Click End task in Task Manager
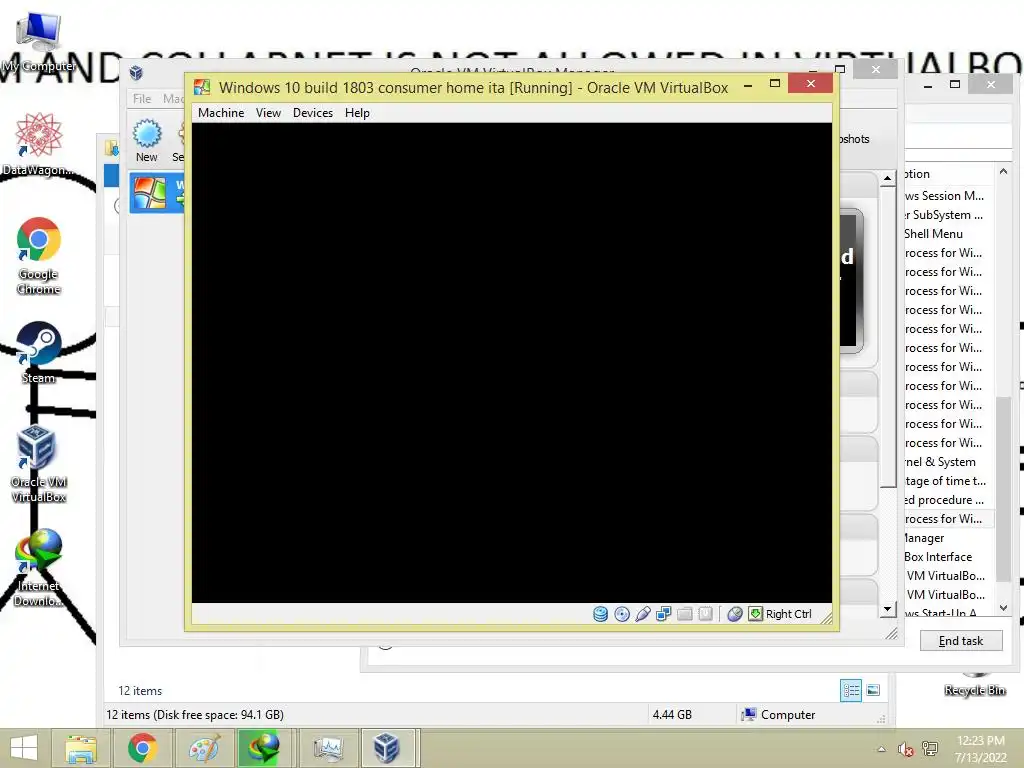1024x768 pixels. (961, 641)
